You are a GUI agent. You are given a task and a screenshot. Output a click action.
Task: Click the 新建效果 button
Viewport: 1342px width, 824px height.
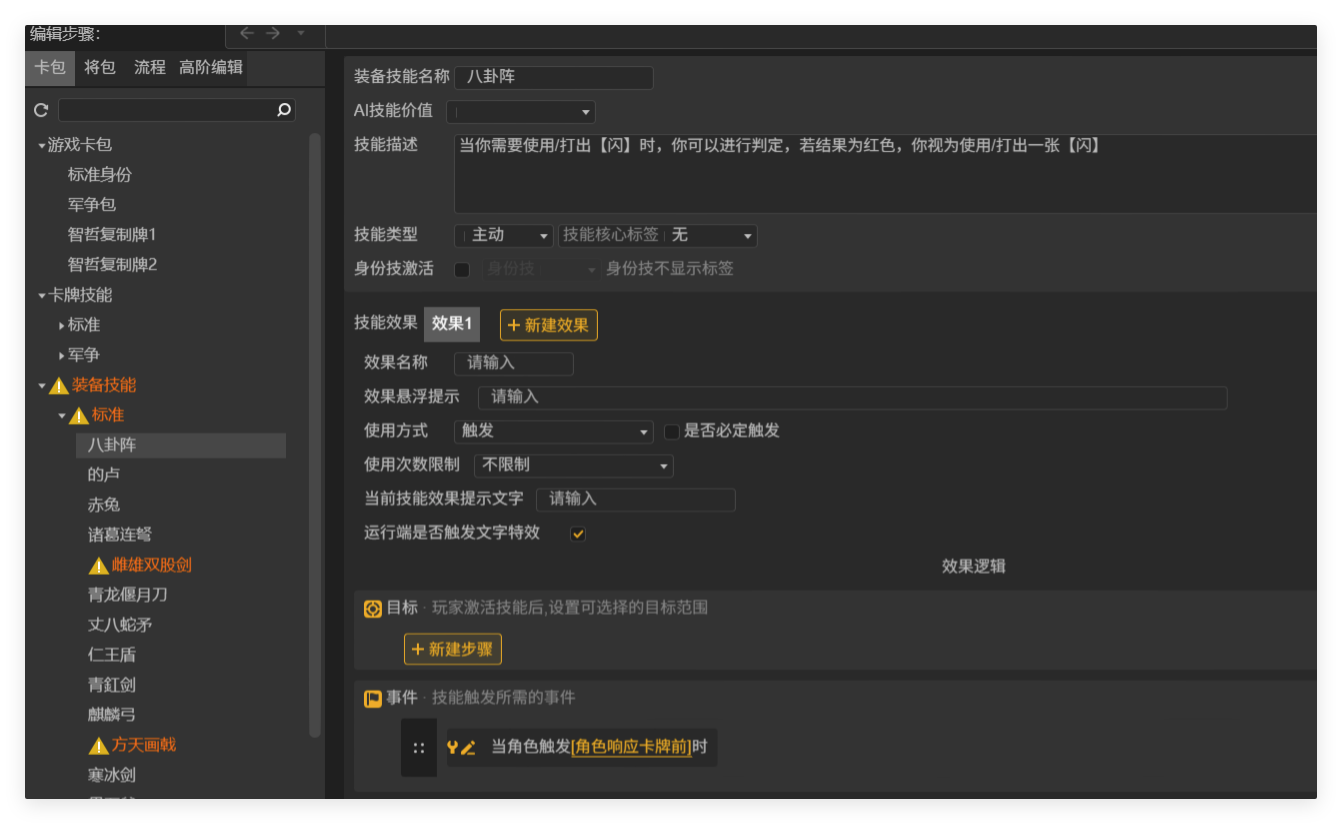click(x=548, y=325)
